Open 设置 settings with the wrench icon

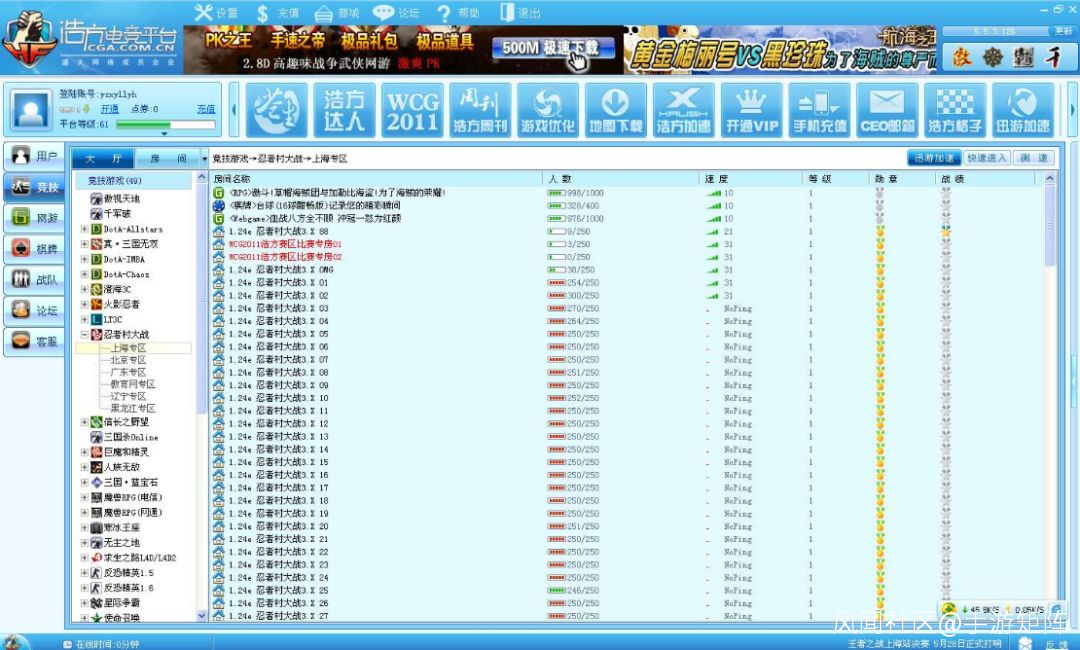tap(216, 12)
